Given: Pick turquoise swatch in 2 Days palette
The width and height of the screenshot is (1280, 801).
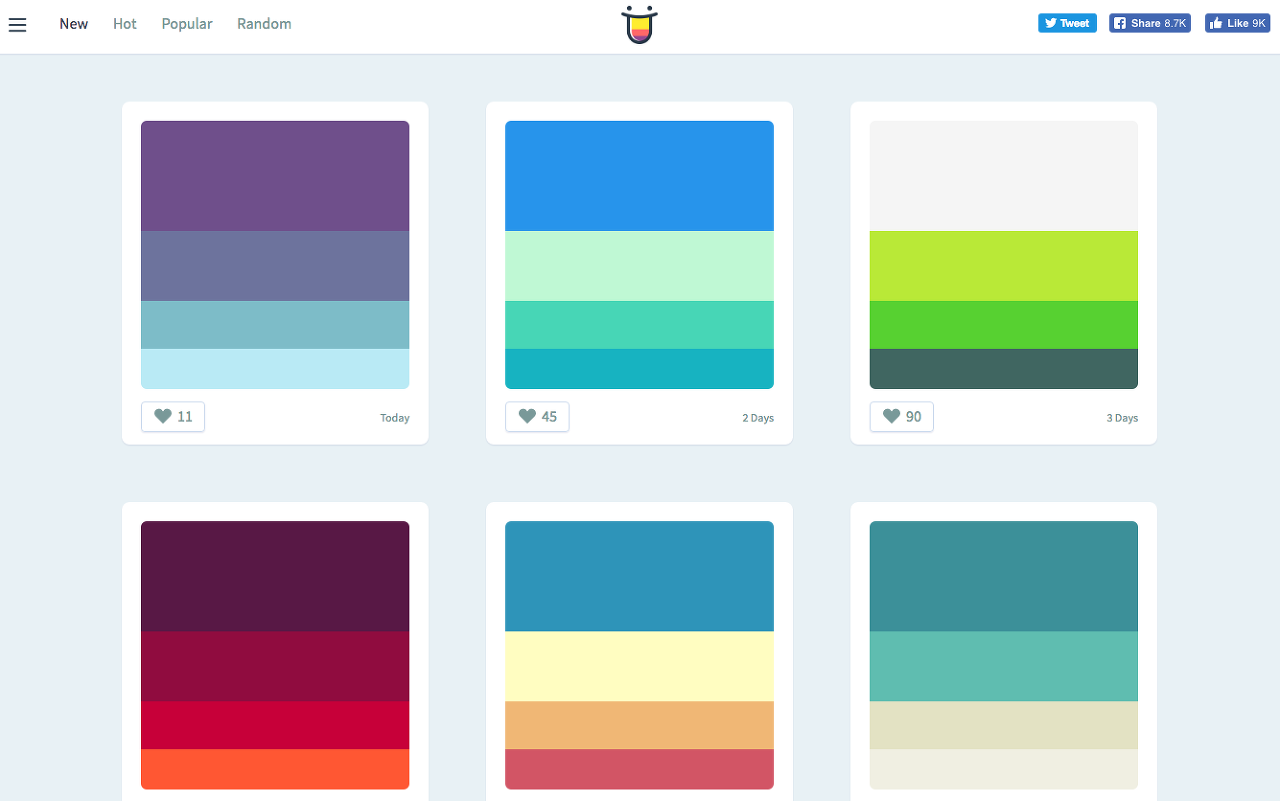Looking at the screenshot, I should pyautogui.click(x=639, y=325).
